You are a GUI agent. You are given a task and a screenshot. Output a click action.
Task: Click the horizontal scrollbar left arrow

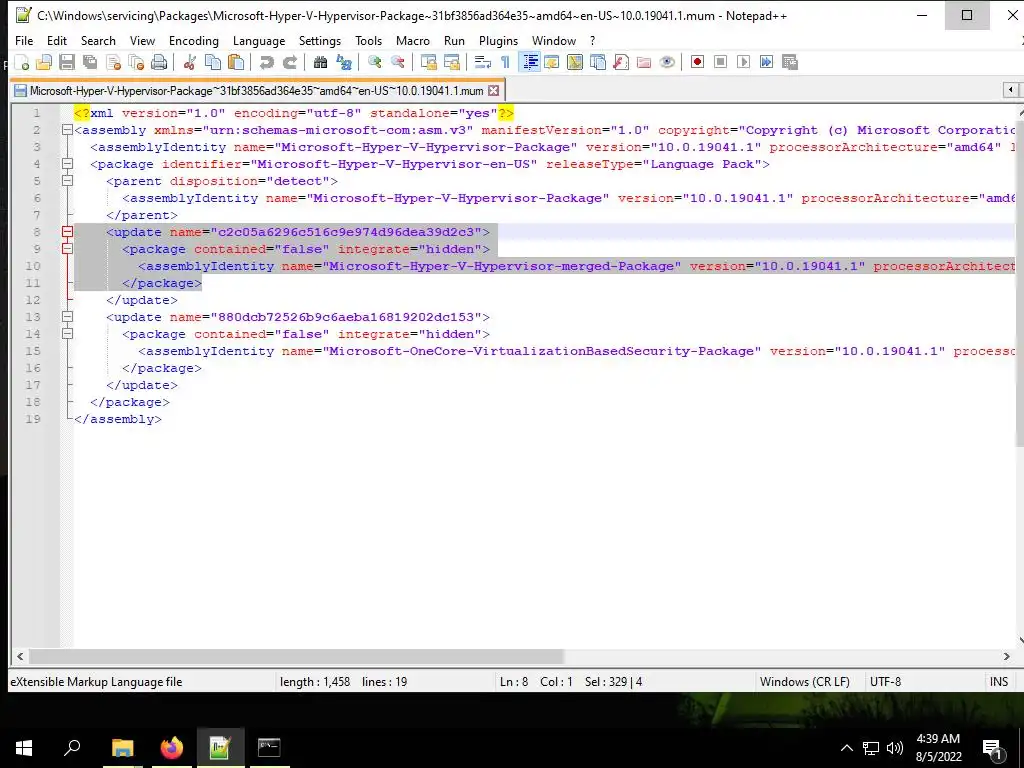20,656
